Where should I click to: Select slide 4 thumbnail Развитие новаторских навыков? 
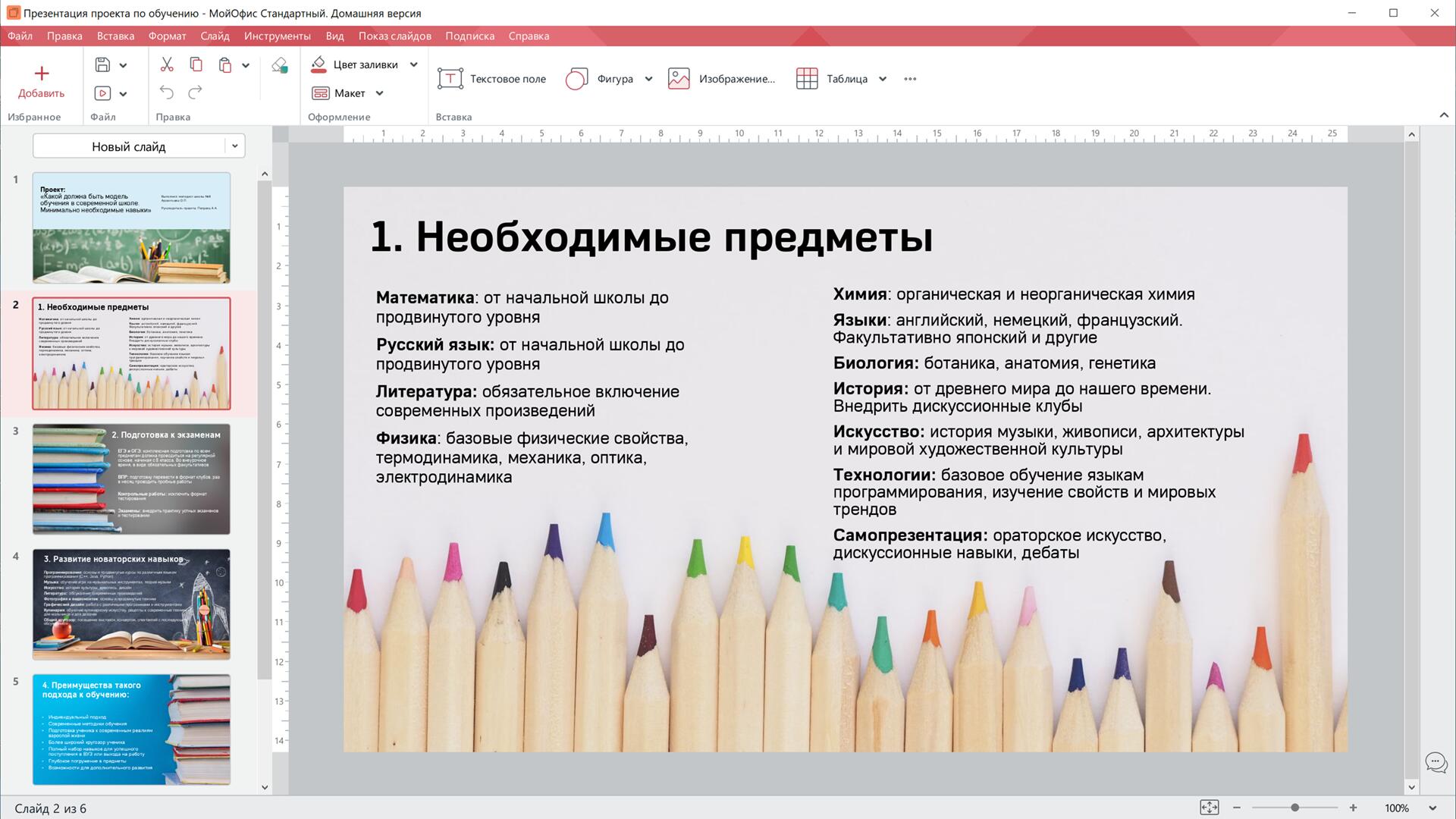[x=131, y=604]
